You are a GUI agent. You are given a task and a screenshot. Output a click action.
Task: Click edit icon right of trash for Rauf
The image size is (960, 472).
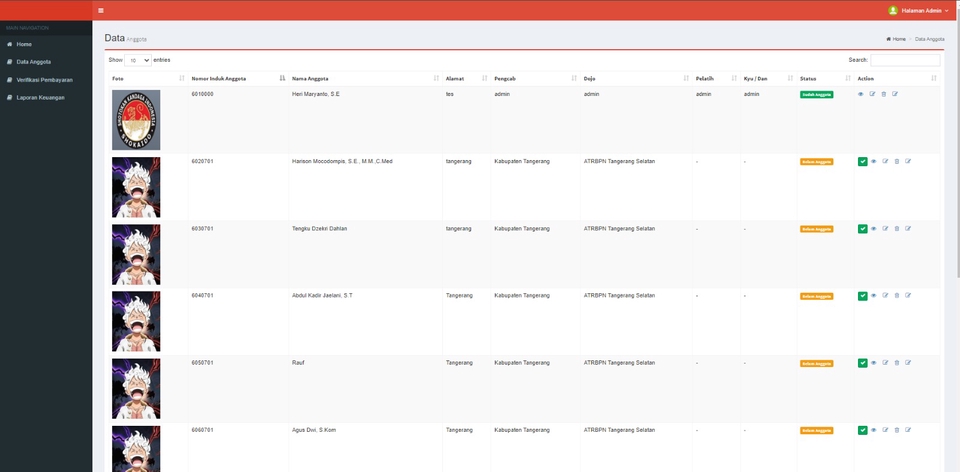(x=908, y=363)
